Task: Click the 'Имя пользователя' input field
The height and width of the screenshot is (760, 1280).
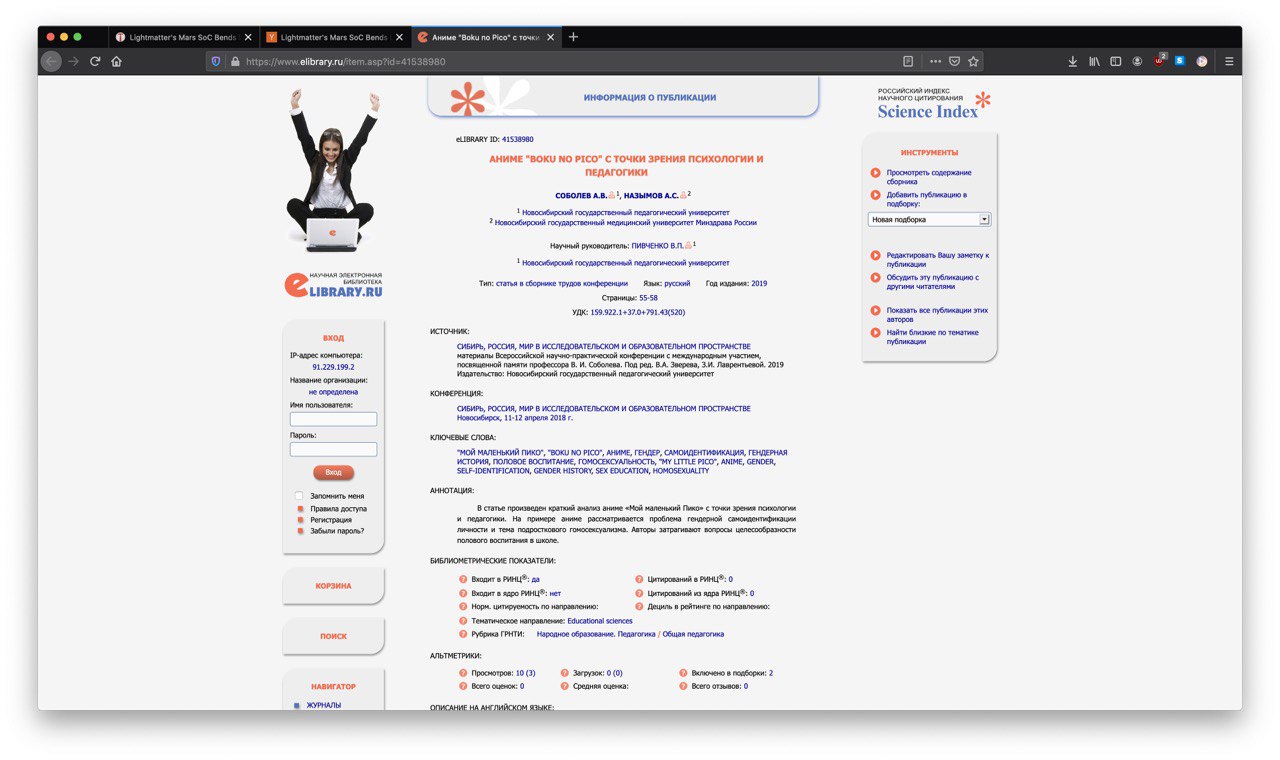Action: coord(333,419)
